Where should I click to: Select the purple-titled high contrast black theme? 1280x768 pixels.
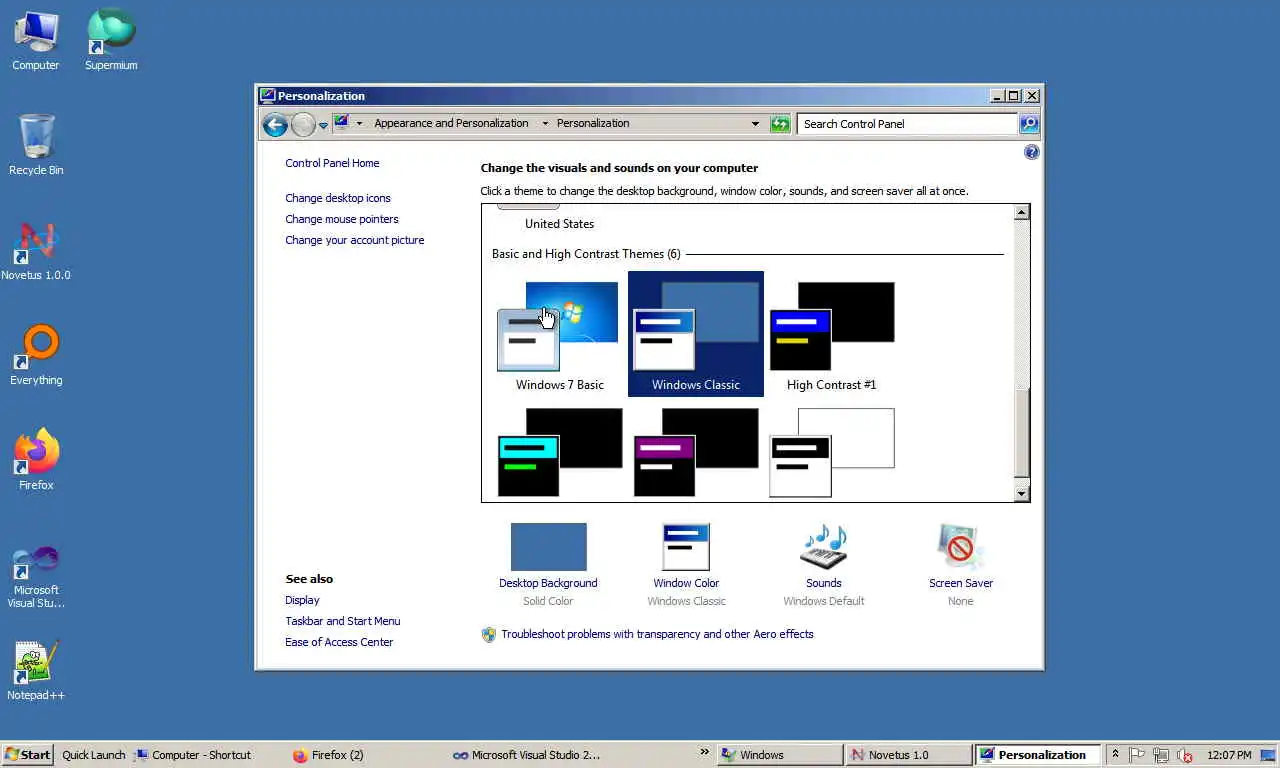point(696,452)
